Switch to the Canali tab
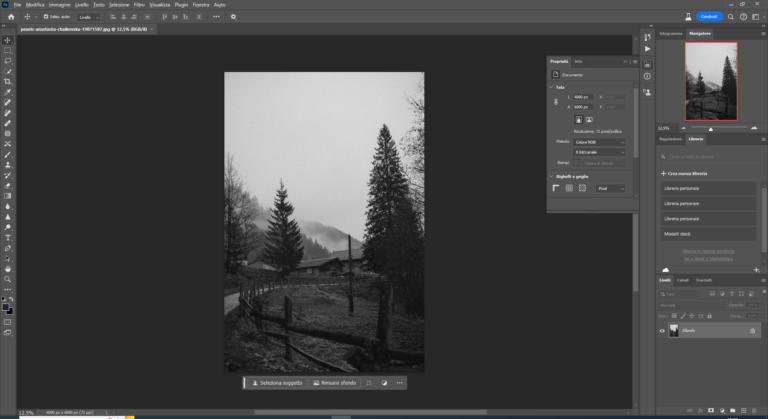This screenshot has width=768, height=419. click(682, 279)
